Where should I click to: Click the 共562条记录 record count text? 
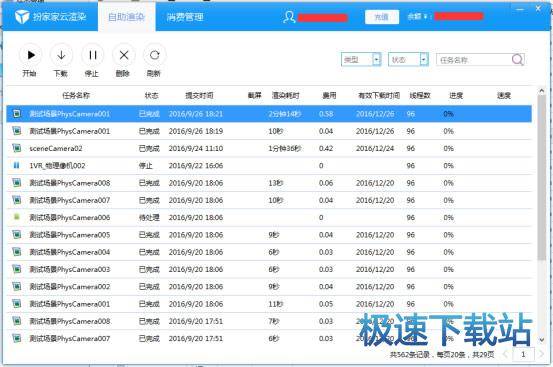pos(409,354)
